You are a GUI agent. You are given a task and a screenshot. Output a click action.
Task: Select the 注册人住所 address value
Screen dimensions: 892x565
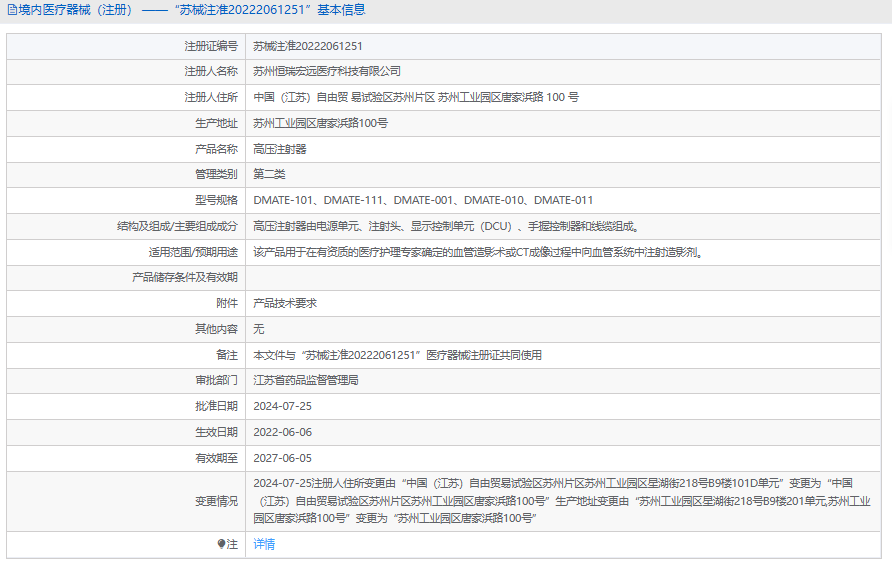(416, 97)
